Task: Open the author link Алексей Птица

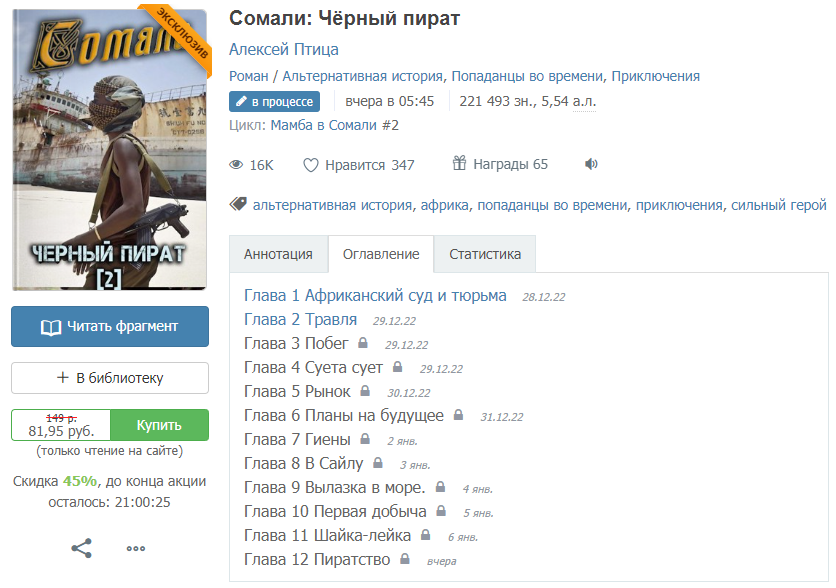Action: tap(284, 50)
